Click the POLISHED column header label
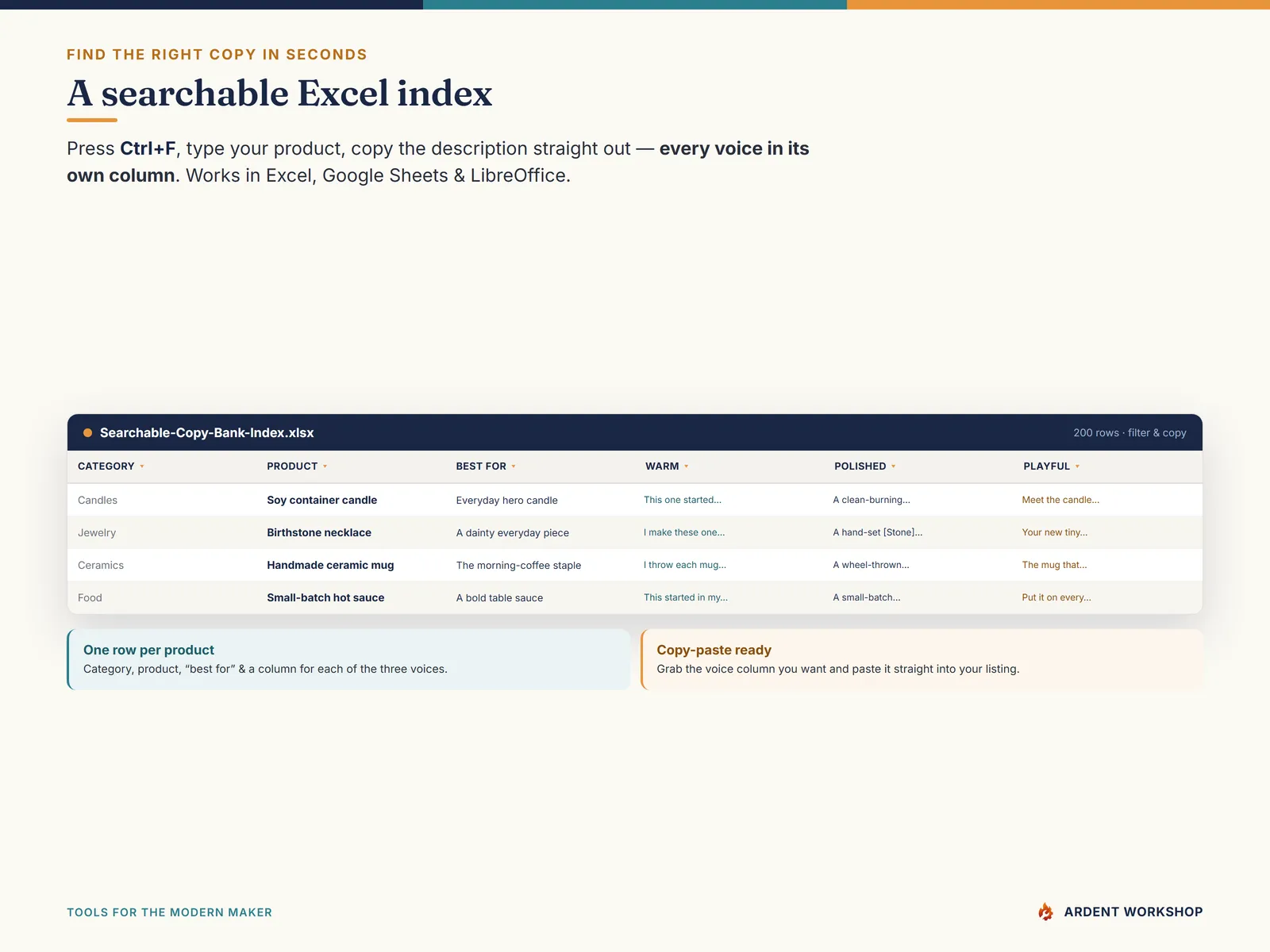Screen dimensions: 1270x952 pos(860,466)
